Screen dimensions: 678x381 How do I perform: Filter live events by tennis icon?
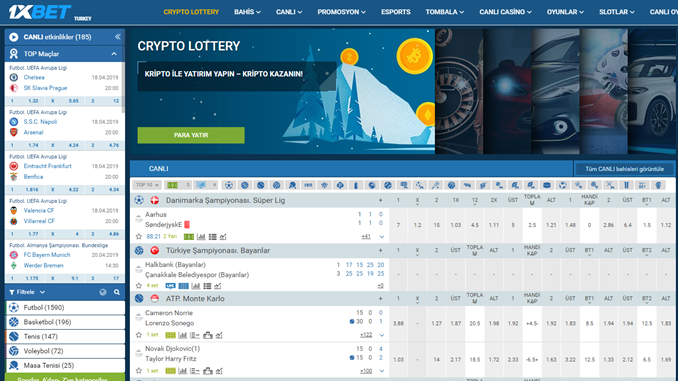click(260, 185)
